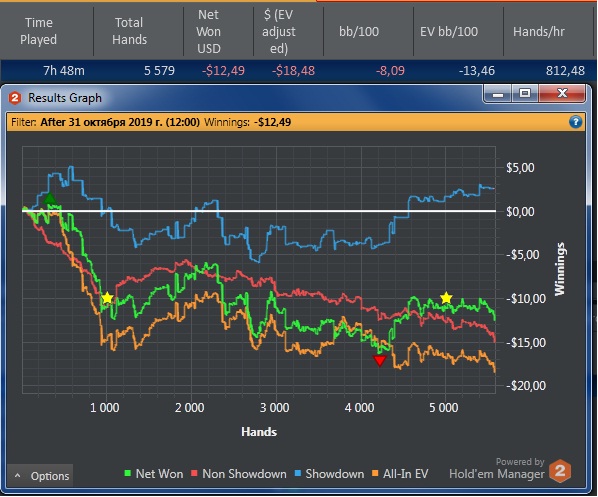Click the green up-triangle peak marker on graph
Viewport: 598px width, 497px height.
pos(50,198)
